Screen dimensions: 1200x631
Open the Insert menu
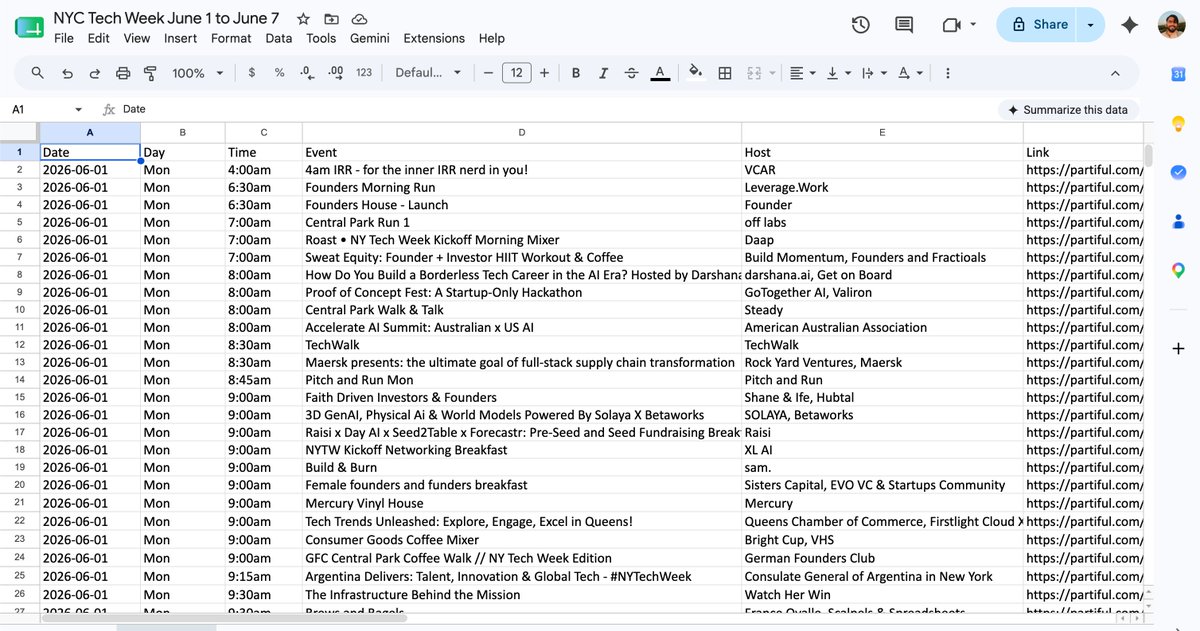tap(181, 38)
